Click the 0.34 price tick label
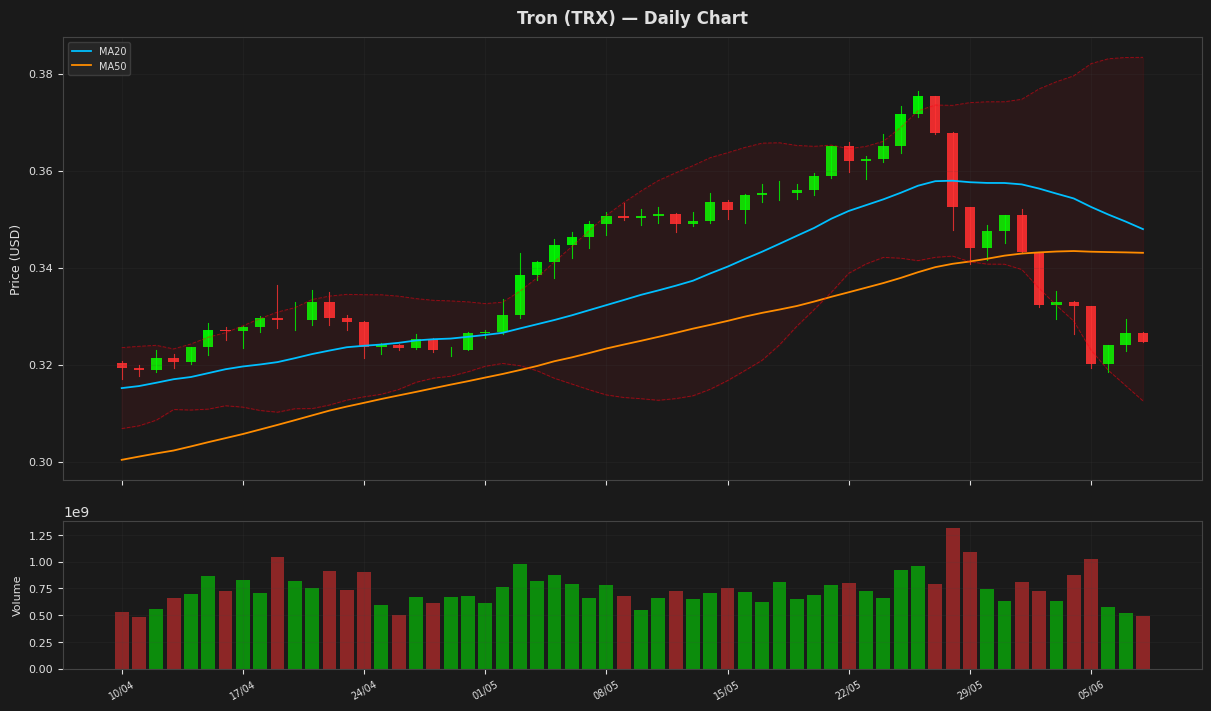The height and width of the screenshot is (711, 1211). point(41,269)
